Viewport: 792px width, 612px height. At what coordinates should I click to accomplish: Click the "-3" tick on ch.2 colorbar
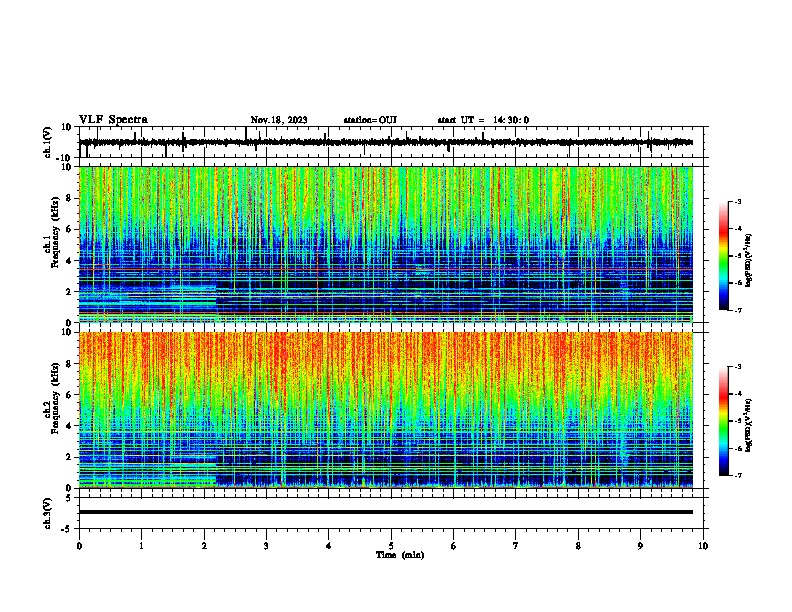737,367
